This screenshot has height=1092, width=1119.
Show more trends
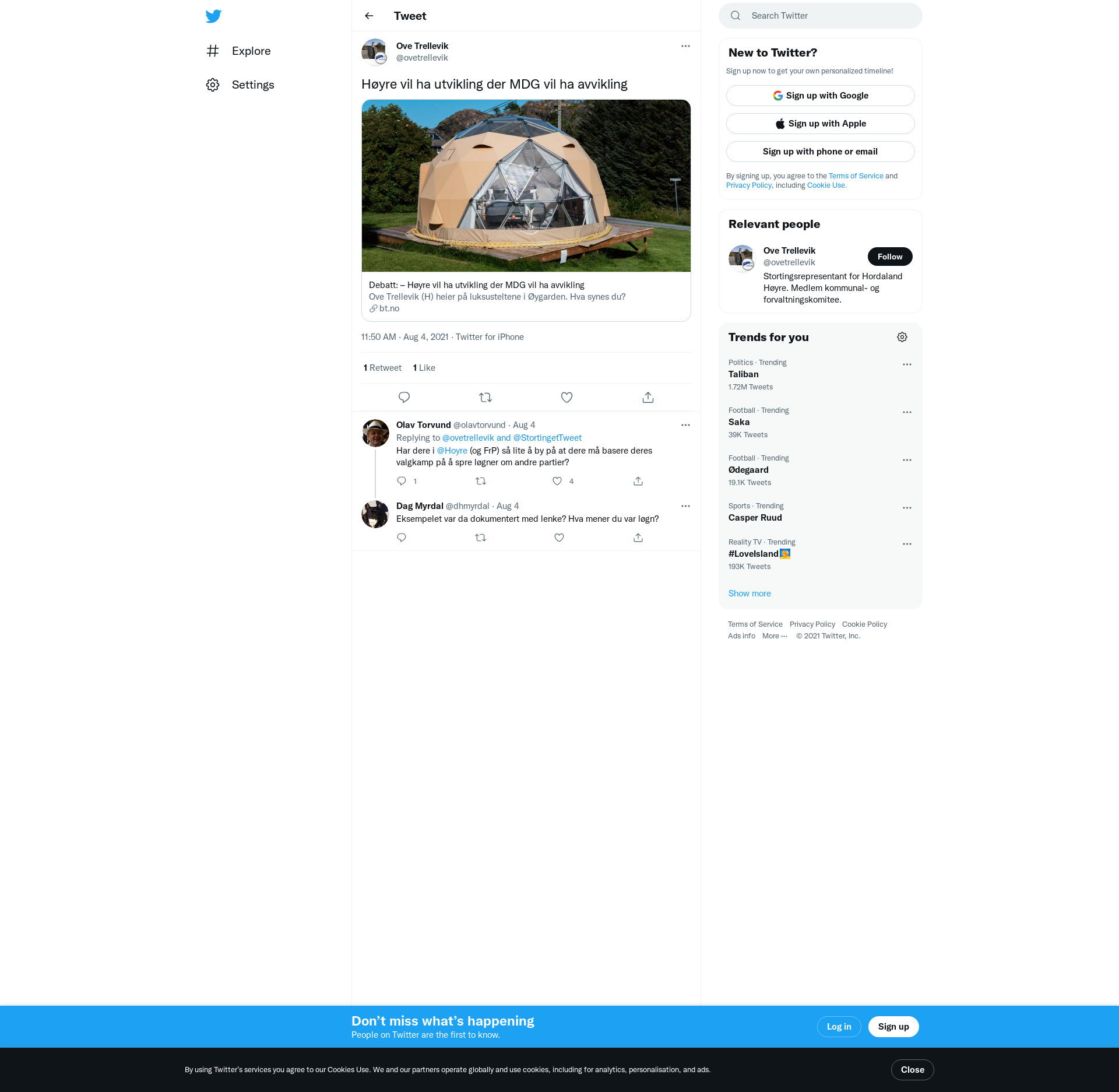click(x=749, y=594)
